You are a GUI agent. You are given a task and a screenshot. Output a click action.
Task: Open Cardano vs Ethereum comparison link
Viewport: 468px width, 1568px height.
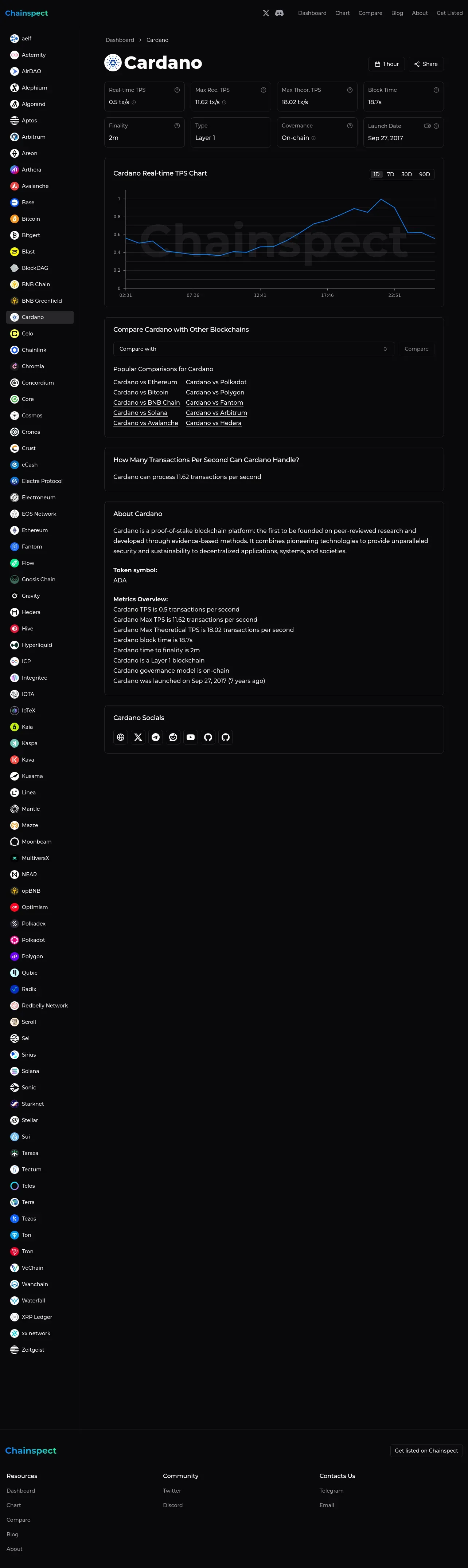[145, 382]
